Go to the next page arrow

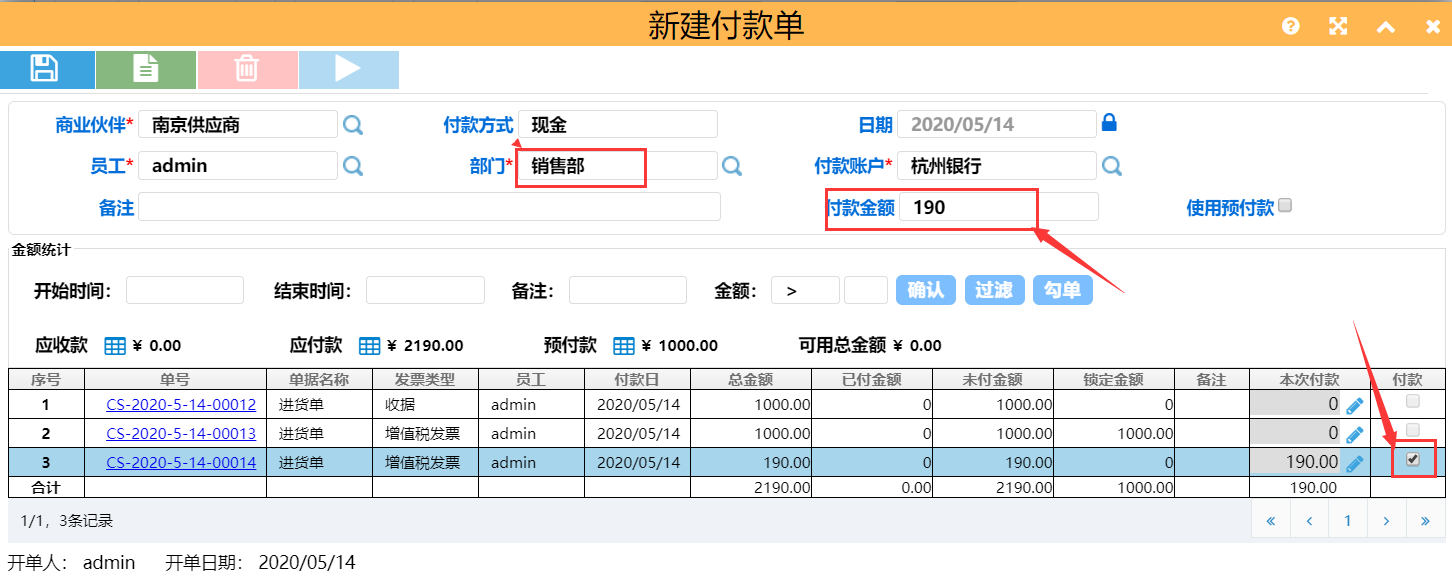(x=1386, y=521)
